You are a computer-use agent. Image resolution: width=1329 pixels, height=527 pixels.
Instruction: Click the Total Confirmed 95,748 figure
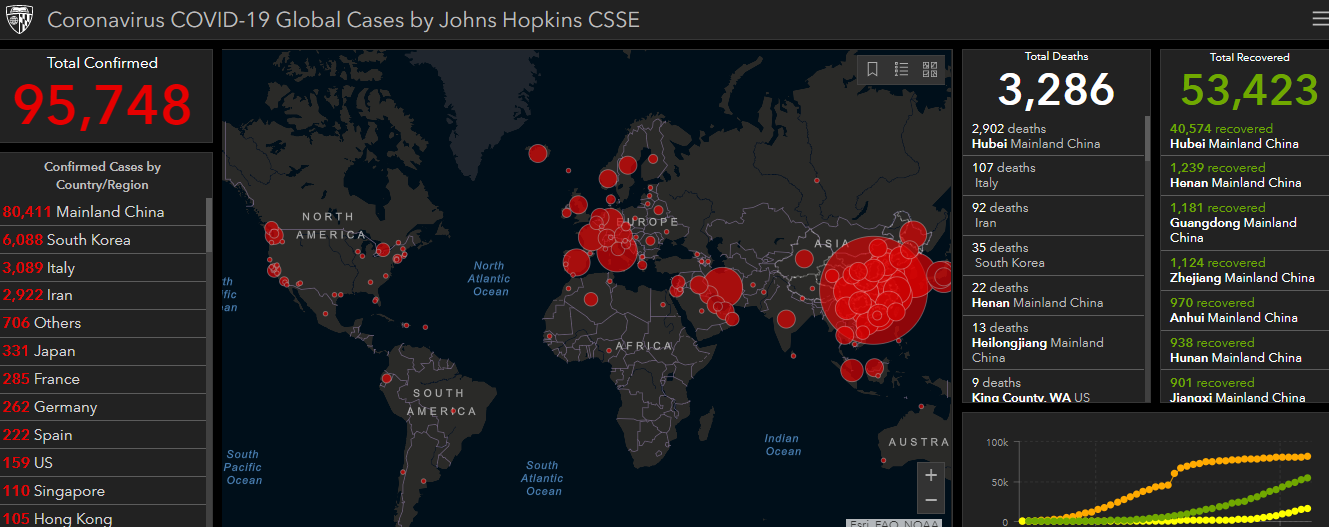(x=102, y=104)
